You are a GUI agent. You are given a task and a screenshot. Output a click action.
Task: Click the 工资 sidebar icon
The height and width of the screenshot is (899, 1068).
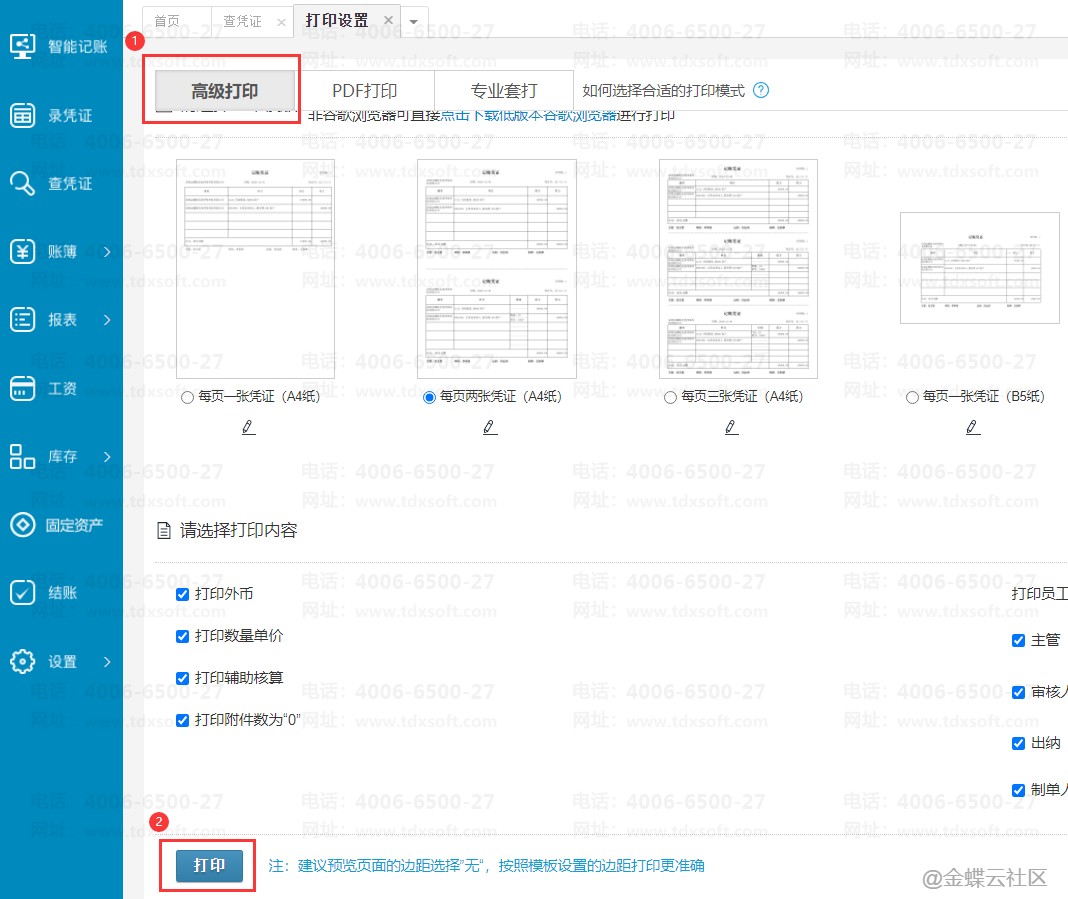coord(23,388)
